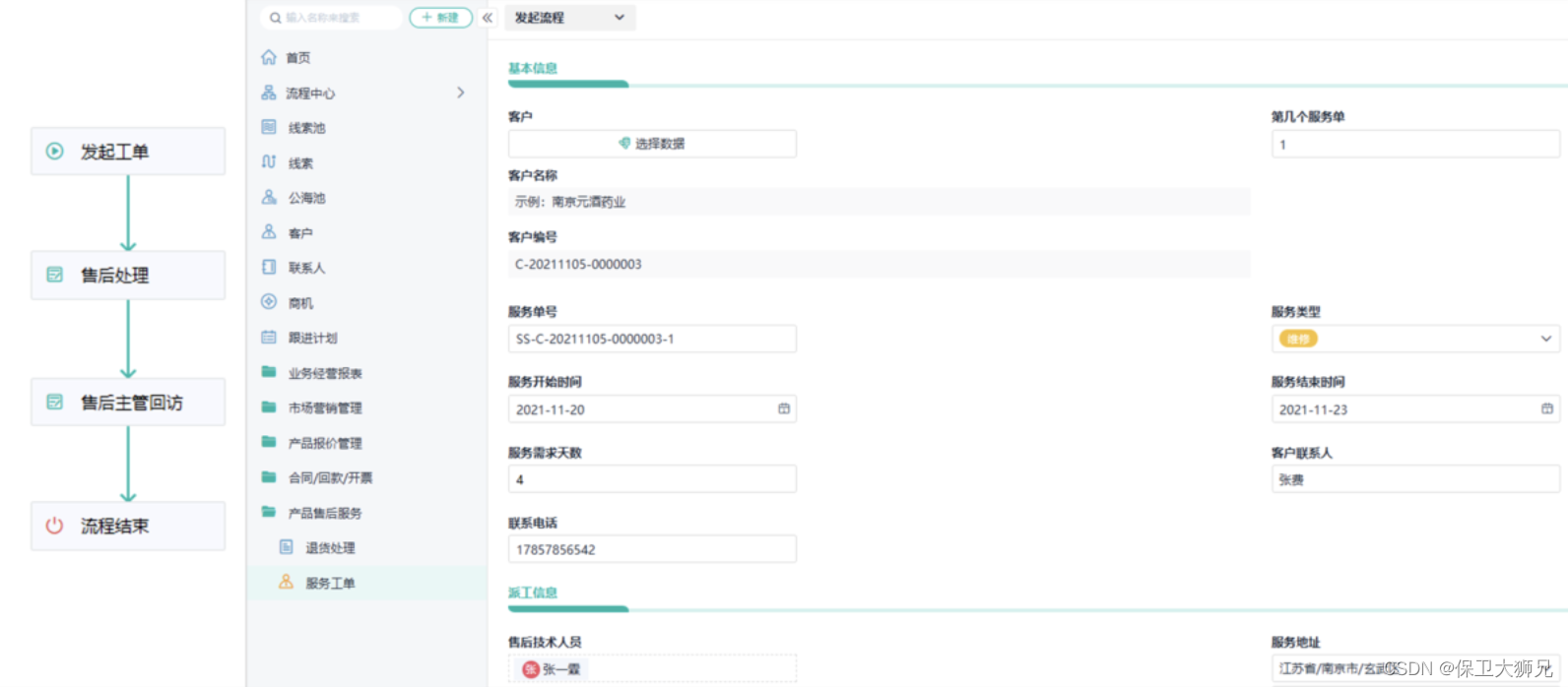Click the yellow 维修 tag in 服务类型
Screen dimensions: 1568x687
[x=1298, y=339]
